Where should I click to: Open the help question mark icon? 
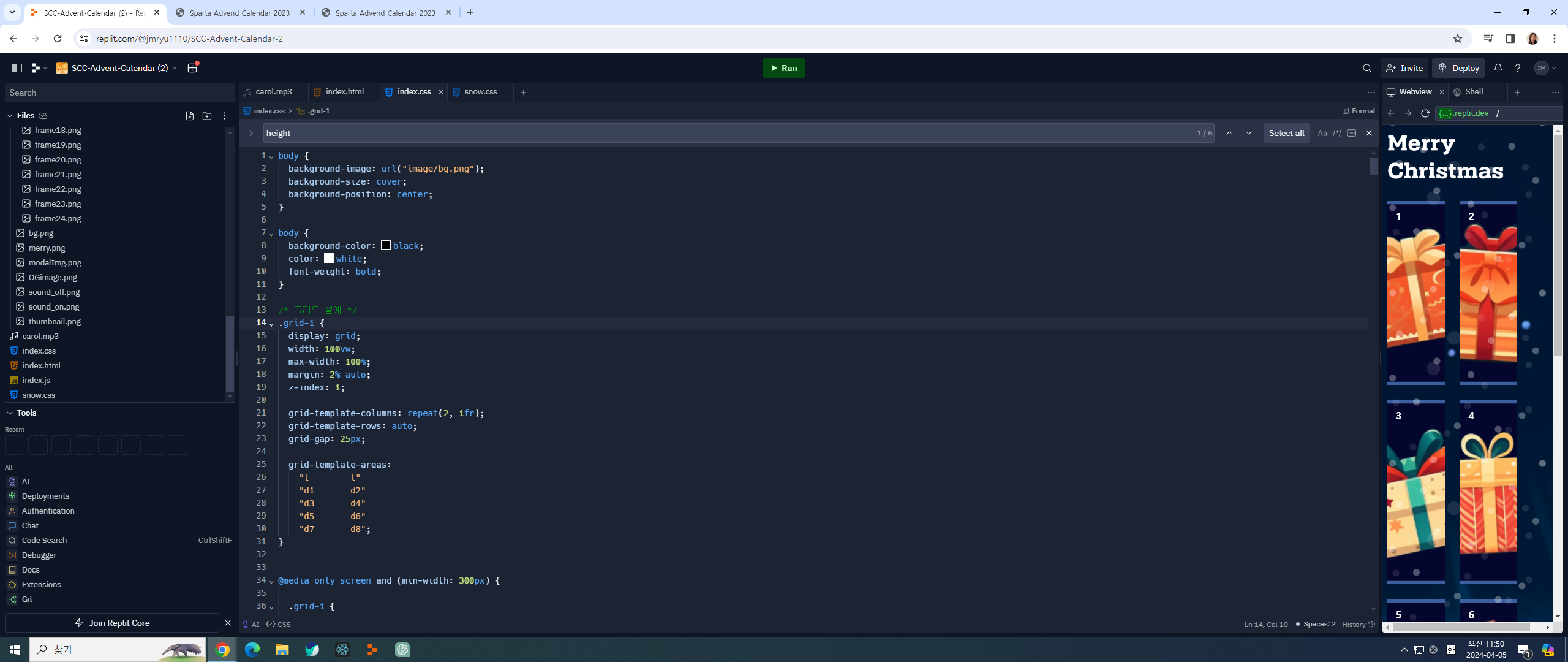pos(1518,68)
